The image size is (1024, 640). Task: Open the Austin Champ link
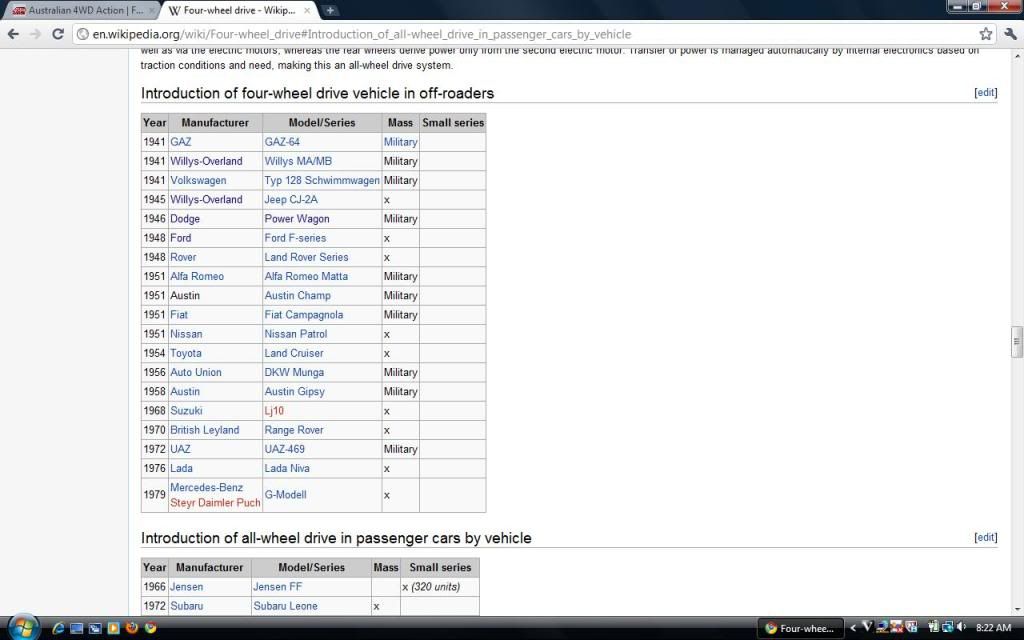pos(297,296)
